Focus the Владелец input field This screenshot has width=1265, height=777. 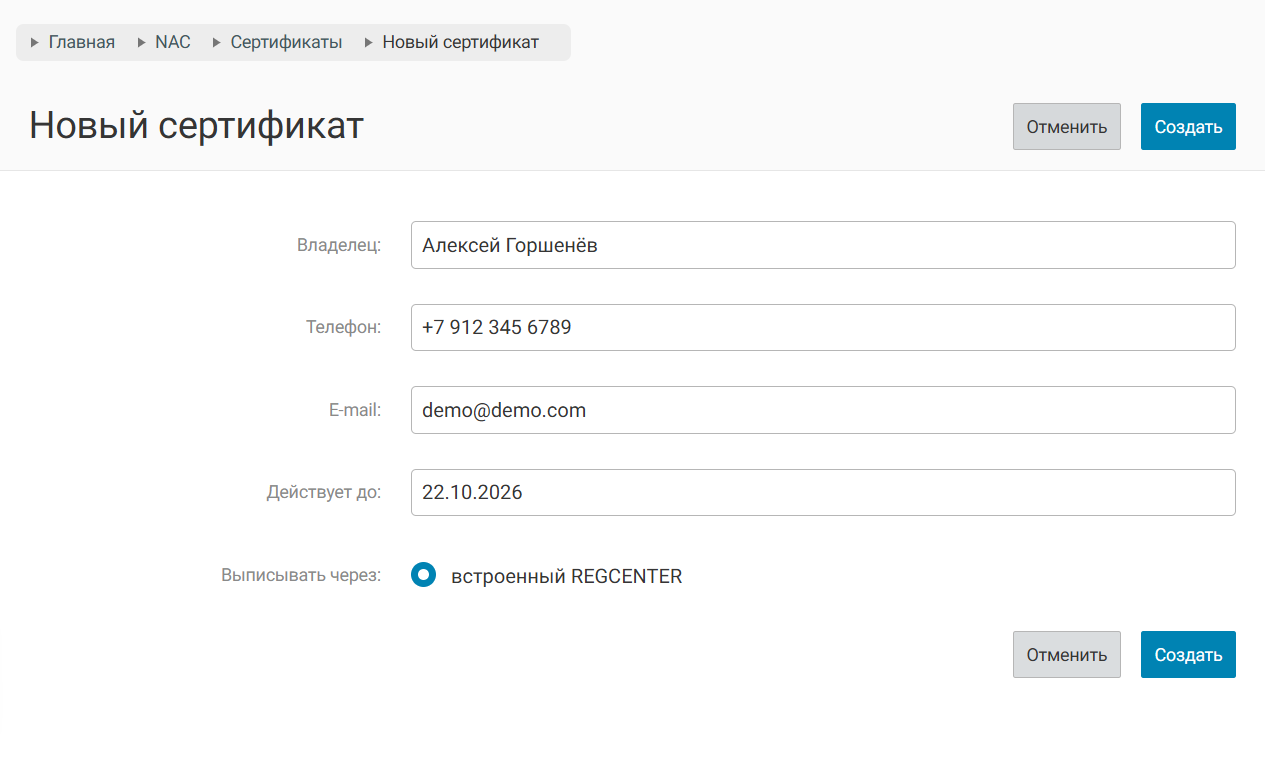pos(822,245)
